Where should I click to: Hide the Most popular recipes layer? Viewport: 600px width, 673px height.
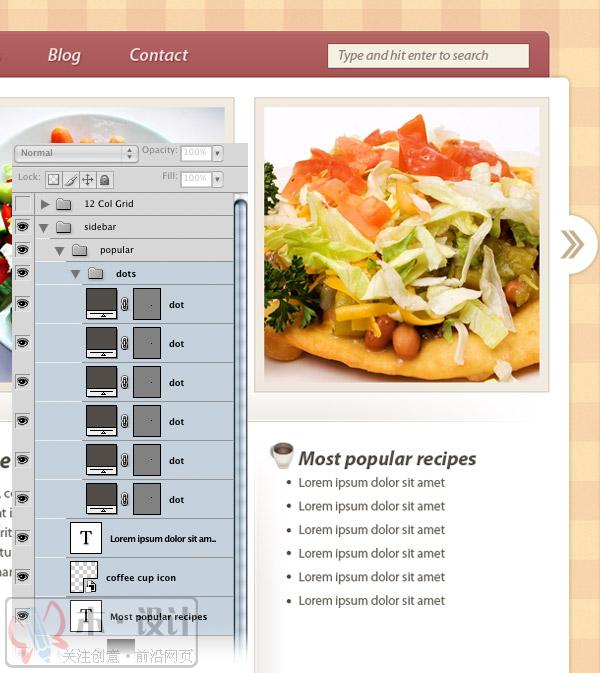coord(23,615)
